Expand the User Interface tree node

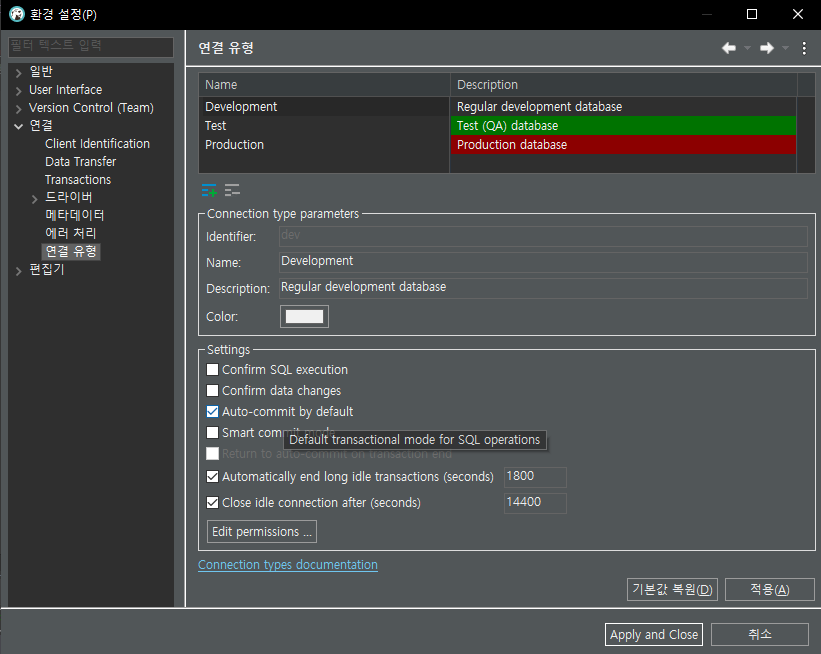point(18,91)
